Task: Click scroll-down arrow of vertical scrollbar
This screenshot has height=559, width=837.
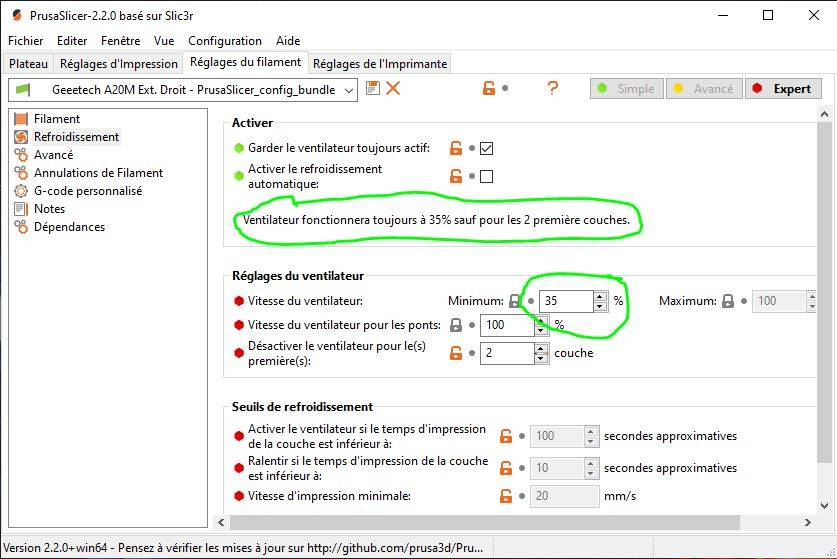Action: point(824,505)
